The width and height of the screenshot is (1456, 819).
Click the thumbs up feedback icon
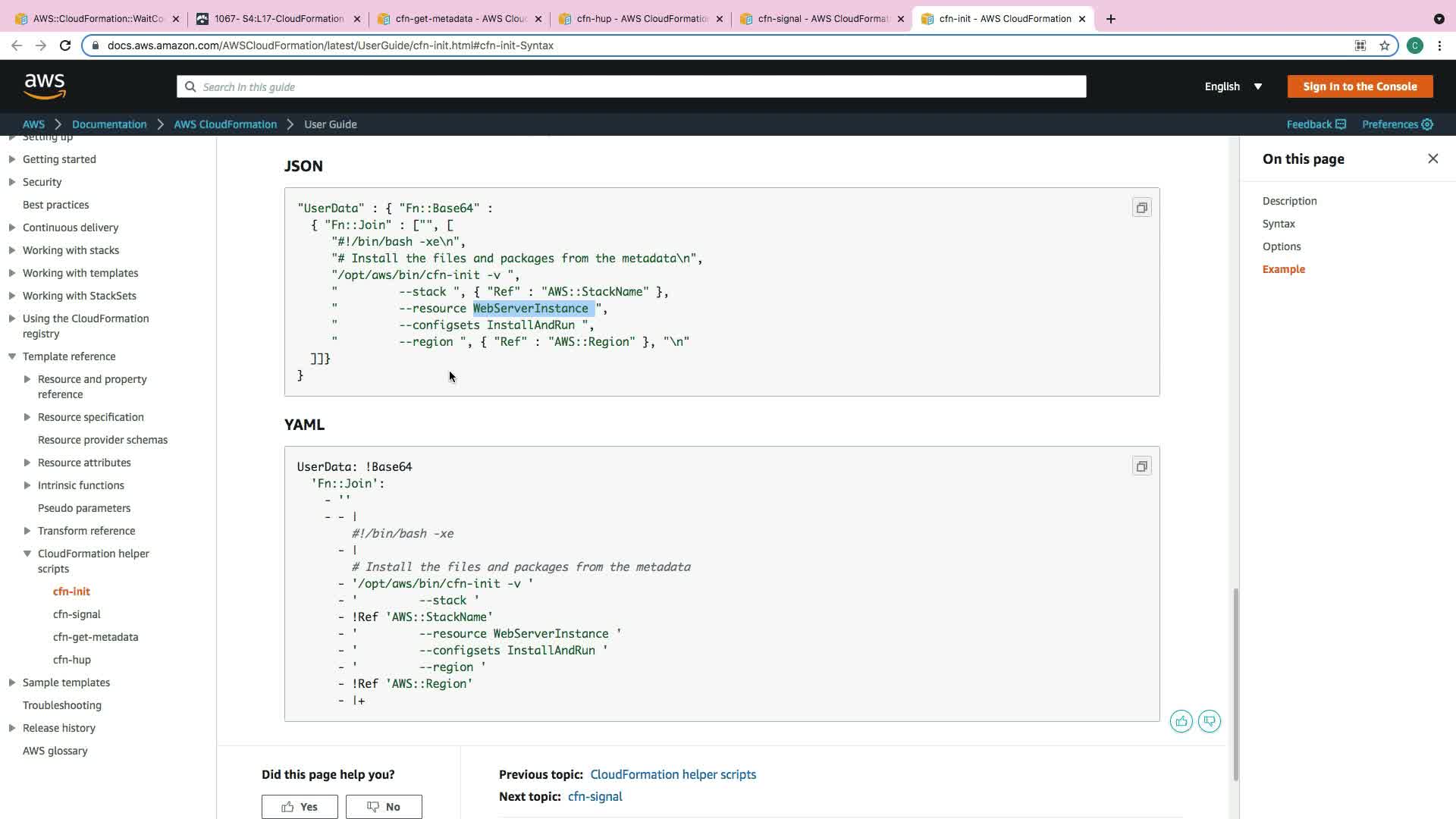pyautogui.click(x=1181, y=721)
